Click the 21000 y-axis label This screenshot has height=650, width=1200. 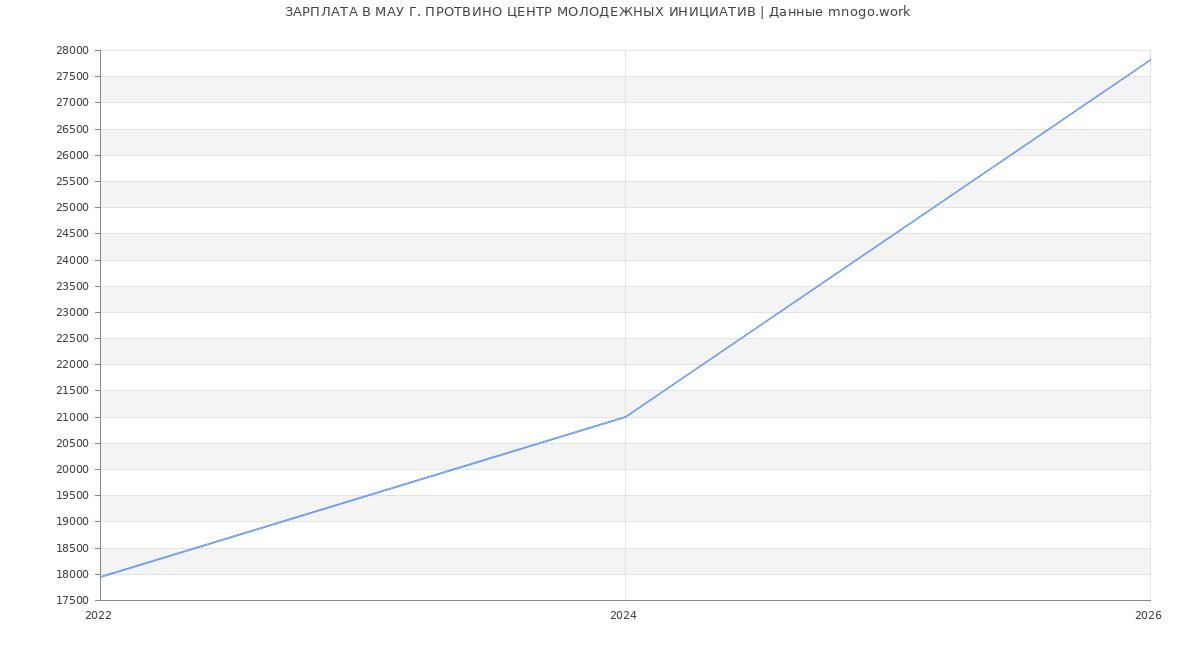point(72,417)
